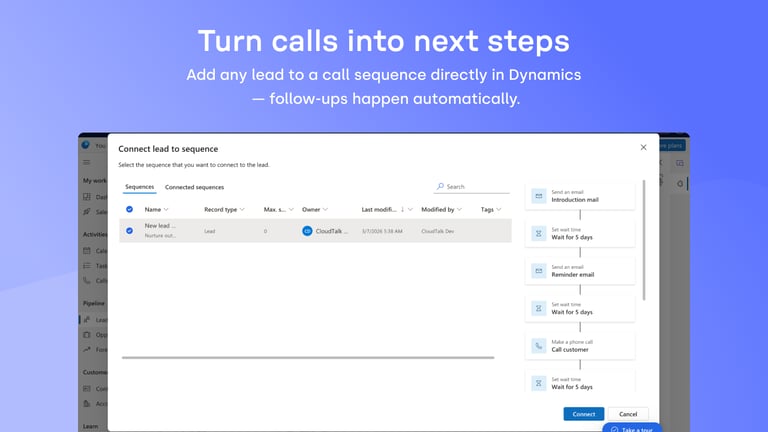Select the Introduction mail step card
The image size is (768, 432).
coord(580,196)
